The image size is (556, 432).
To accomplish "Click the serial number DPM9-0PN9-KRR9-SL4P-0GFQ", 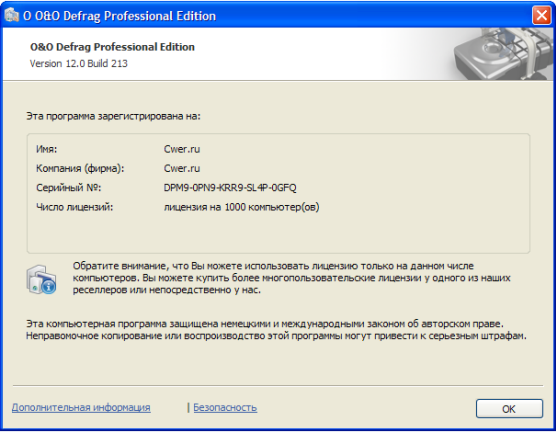I will 230,188.
